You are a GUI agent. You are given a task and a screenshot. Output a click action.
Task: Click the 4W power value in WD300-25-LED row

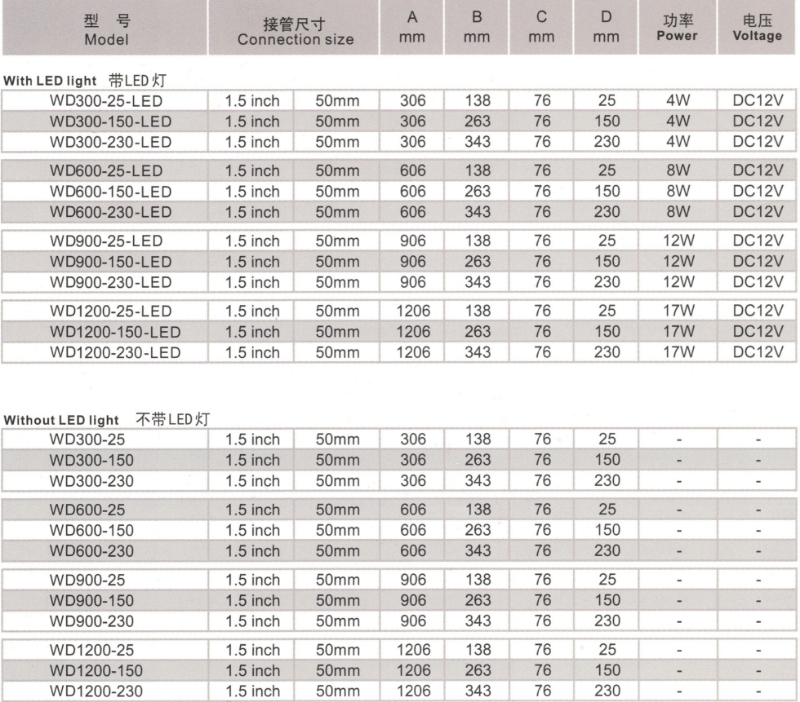click(x=678, y=101)
